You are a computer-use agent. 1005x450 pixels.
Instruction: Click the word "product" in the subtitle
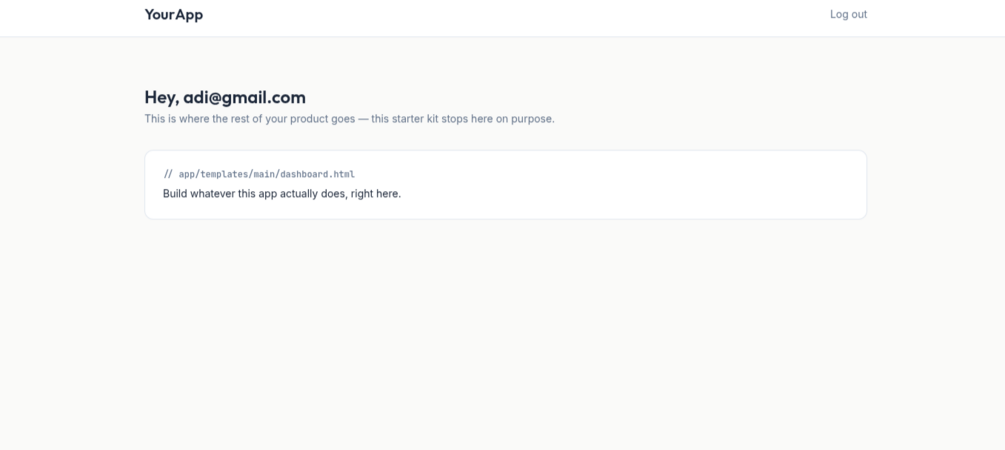[x=309, y=119]
